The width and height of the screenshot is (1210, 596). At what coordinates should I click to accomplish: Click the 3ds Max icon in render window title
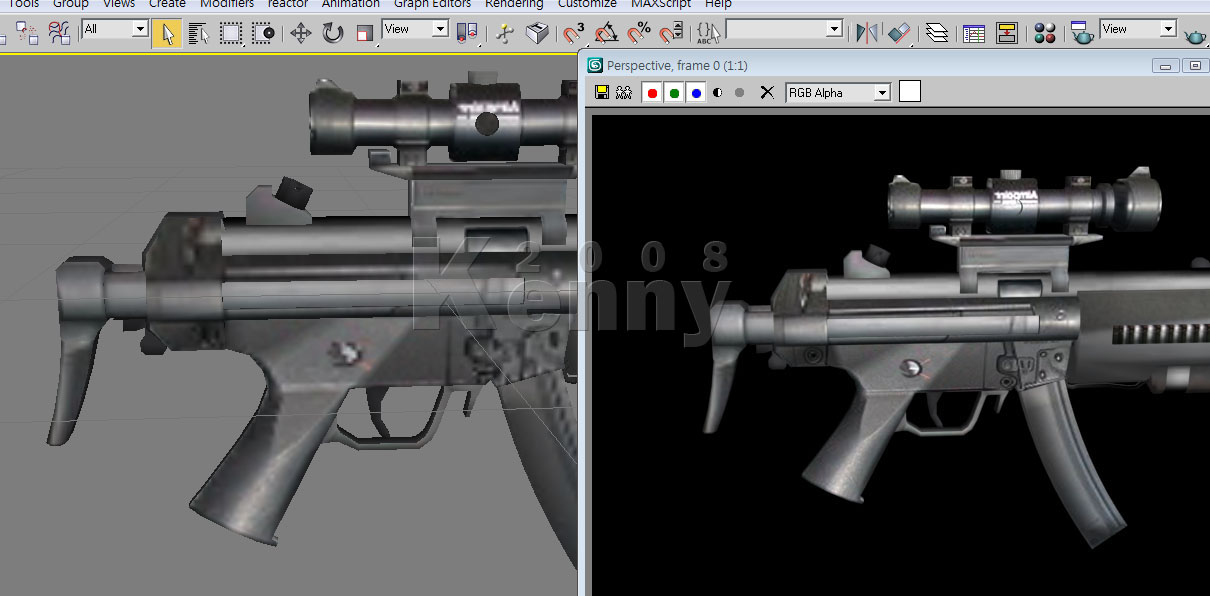596,65
